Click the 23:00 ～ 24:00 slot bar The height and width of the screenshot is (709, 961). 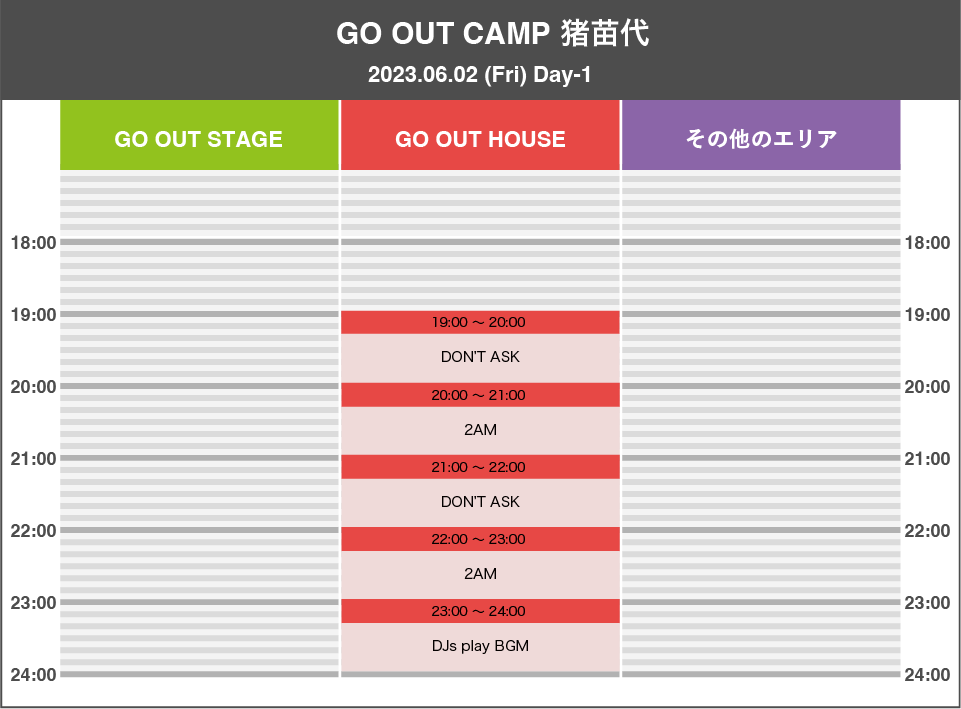point(480,611)
